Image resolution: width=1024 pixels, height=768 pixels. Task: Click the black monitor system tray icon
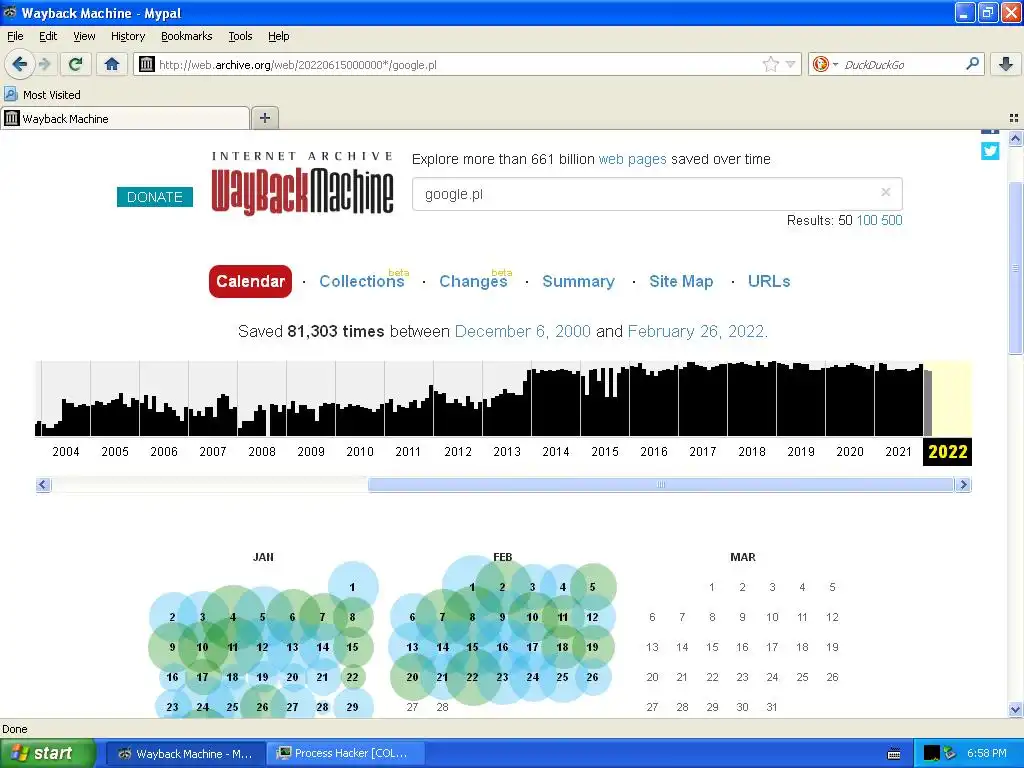coord(931,754)
